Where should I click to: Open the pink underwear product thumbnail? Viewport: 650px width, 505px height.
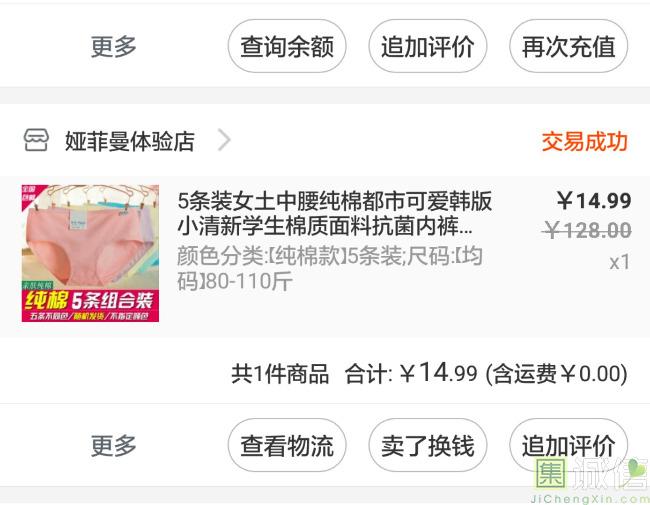tap(90, 253)
